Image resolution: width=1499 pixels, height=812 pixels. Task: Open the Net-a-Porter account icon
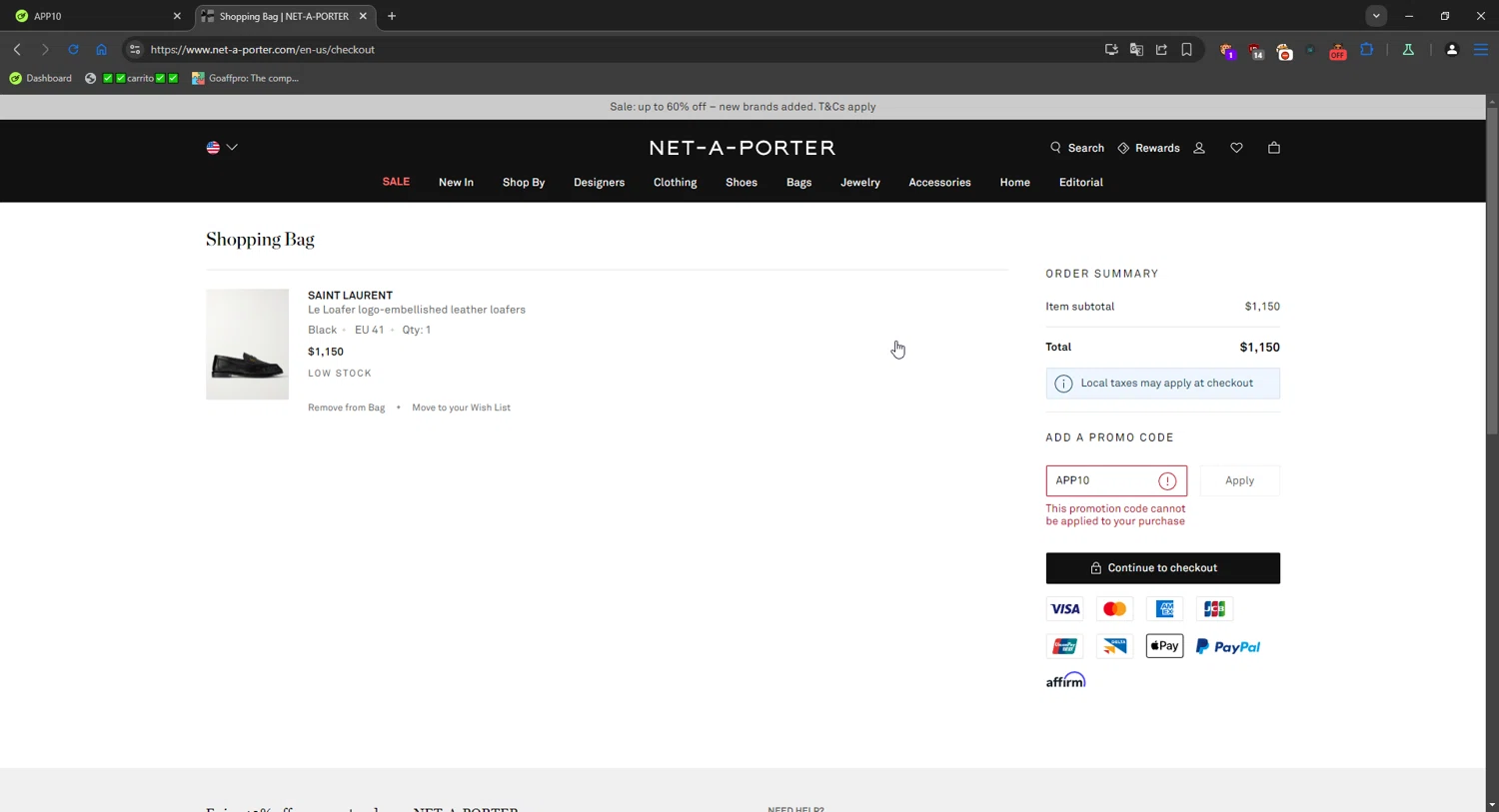[1199, 148]
